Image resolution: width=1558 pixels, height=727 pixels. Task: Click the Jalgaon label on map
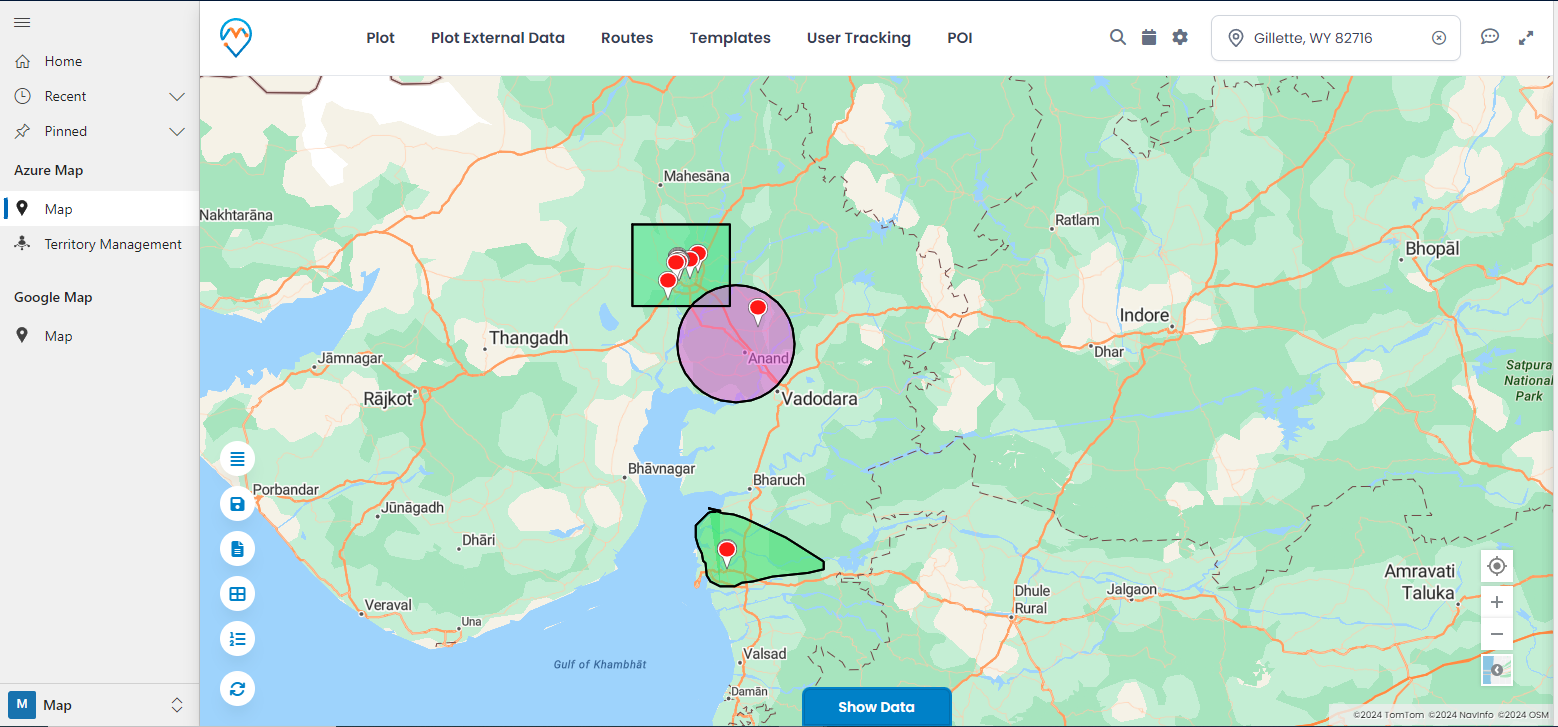click(1130, 590)
